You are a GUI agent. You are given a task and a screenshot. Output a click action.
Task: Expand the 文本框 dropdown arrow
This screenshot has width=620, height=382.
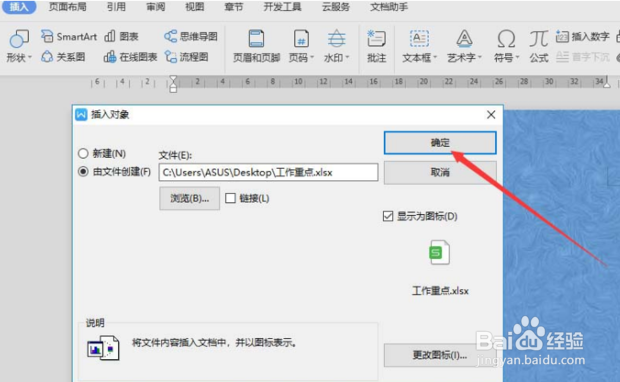435,58
